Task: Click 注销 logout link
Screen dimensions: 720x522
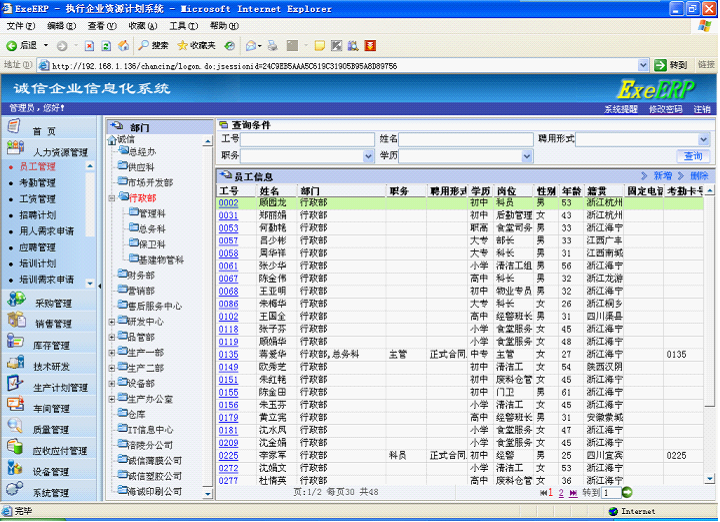Action: (702, 109)
